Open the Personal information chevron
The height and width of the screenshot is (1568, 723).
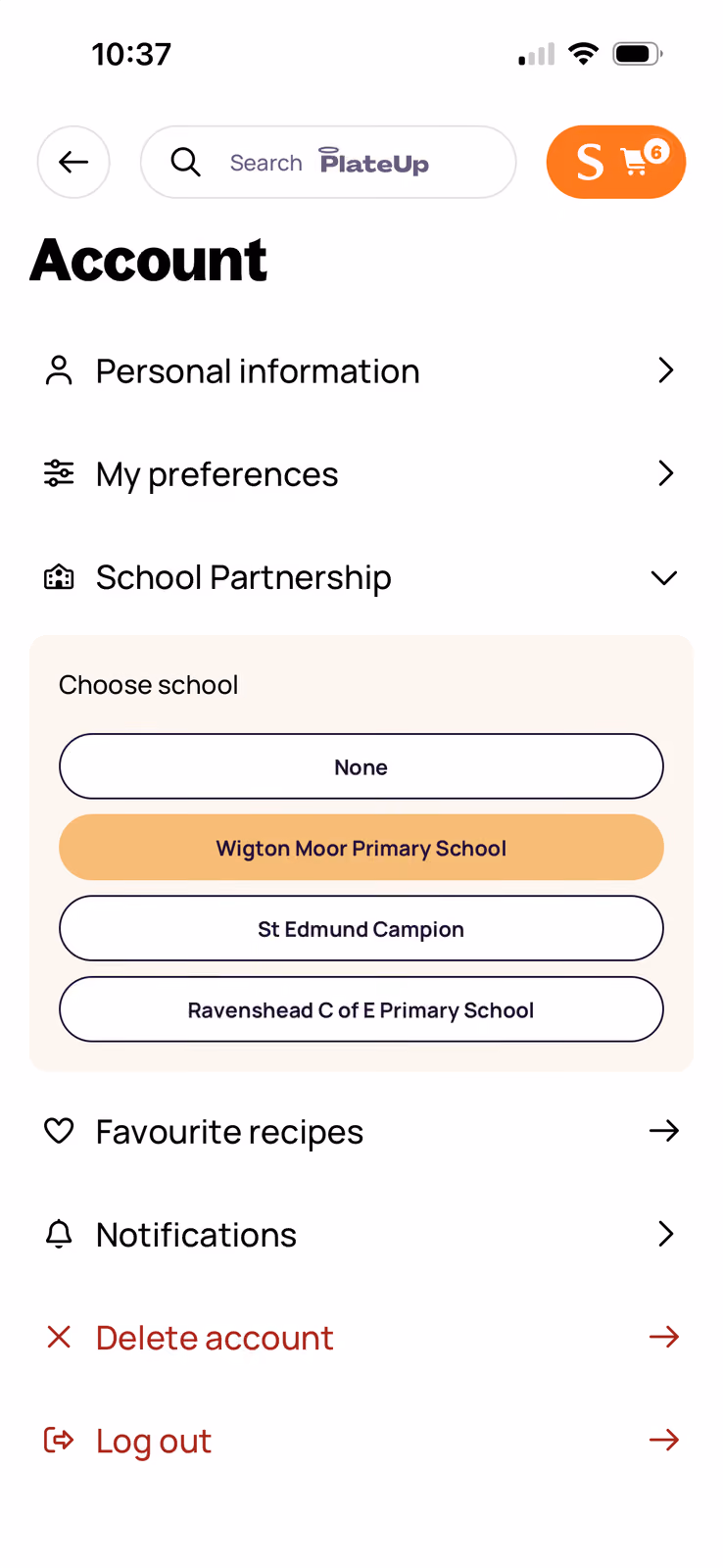point(666,370)
